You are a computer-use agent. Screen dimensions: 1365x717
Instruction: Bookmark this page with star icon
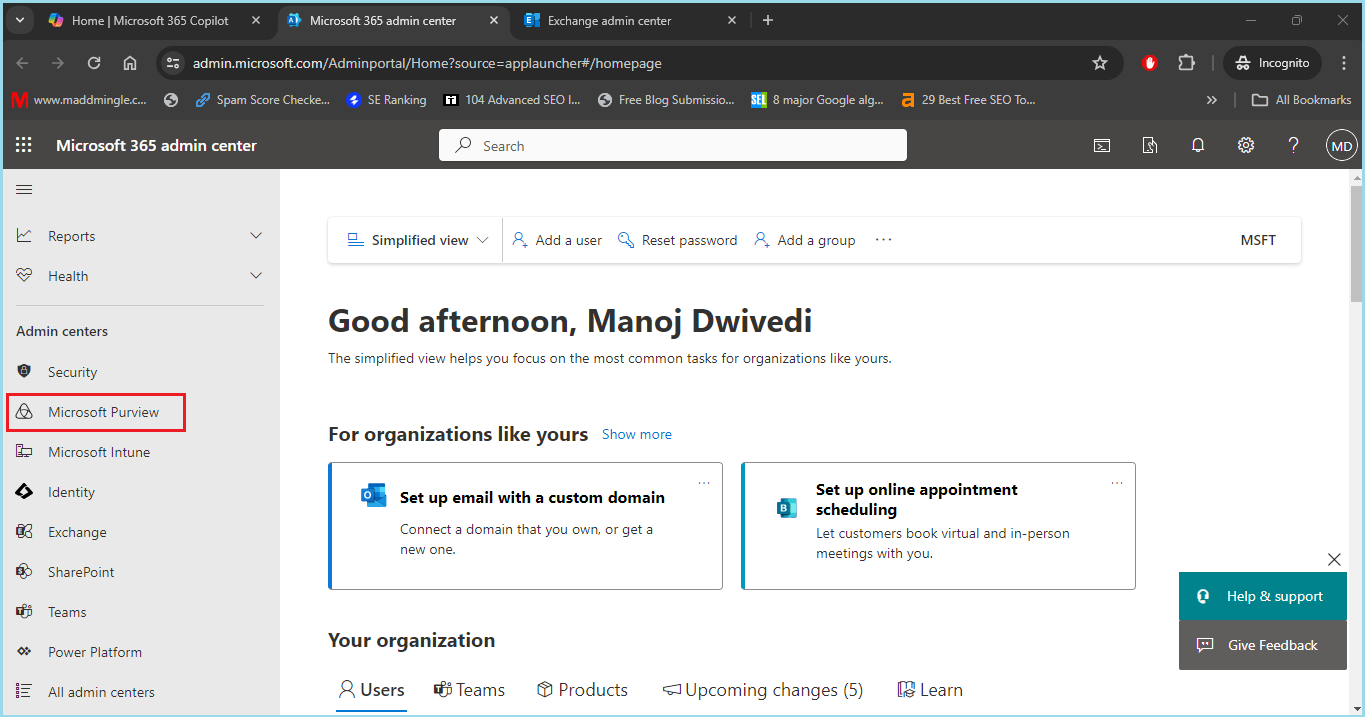(x=1100, y=63)
